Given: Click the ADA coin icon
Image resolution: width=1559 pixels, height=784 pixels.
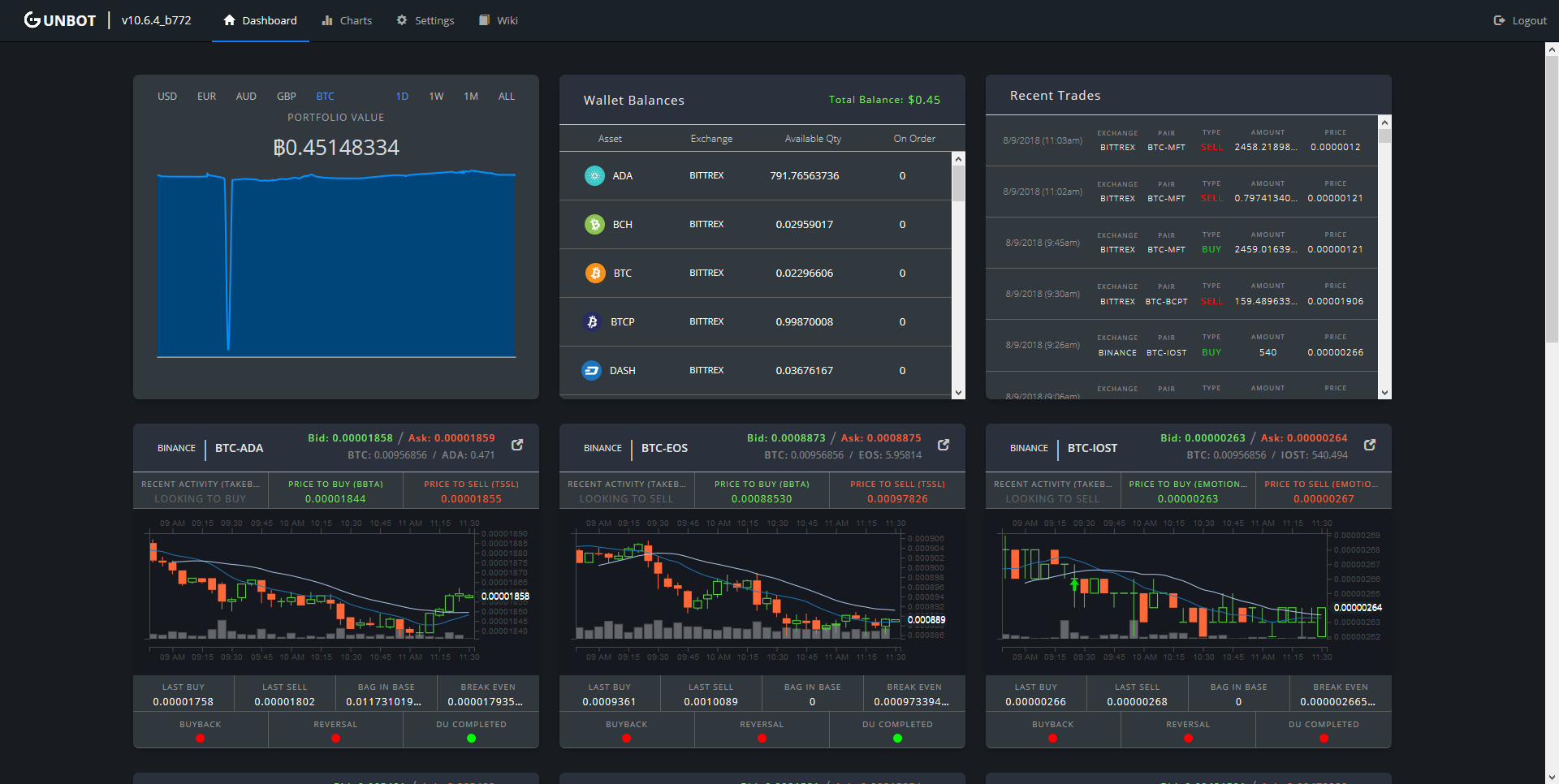Looking at the screenshot, I should coord(594,175).
